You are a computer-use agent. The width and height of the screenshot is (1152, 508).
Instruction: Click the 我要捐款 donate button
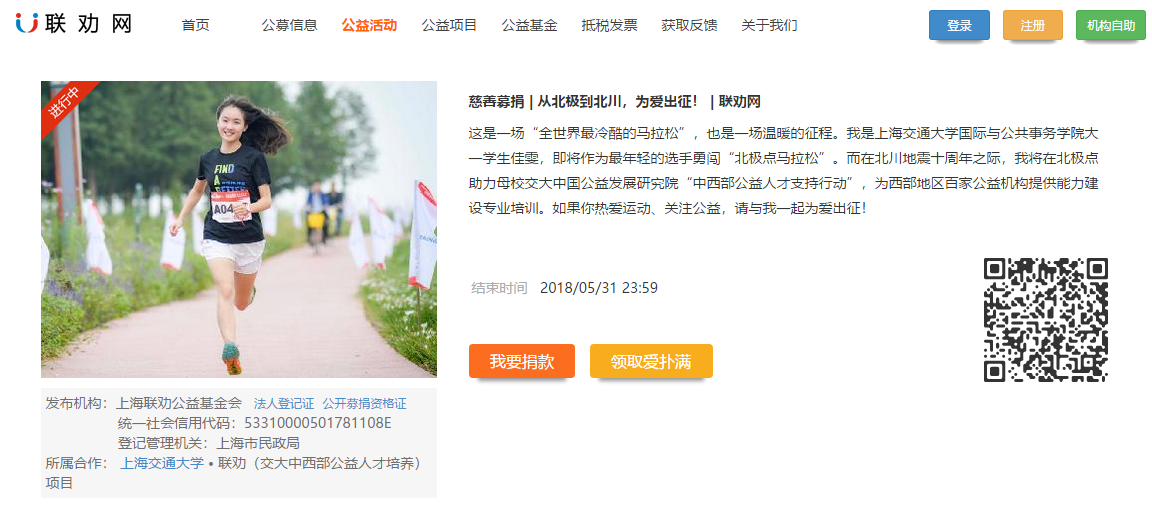(x=522, y=361)
